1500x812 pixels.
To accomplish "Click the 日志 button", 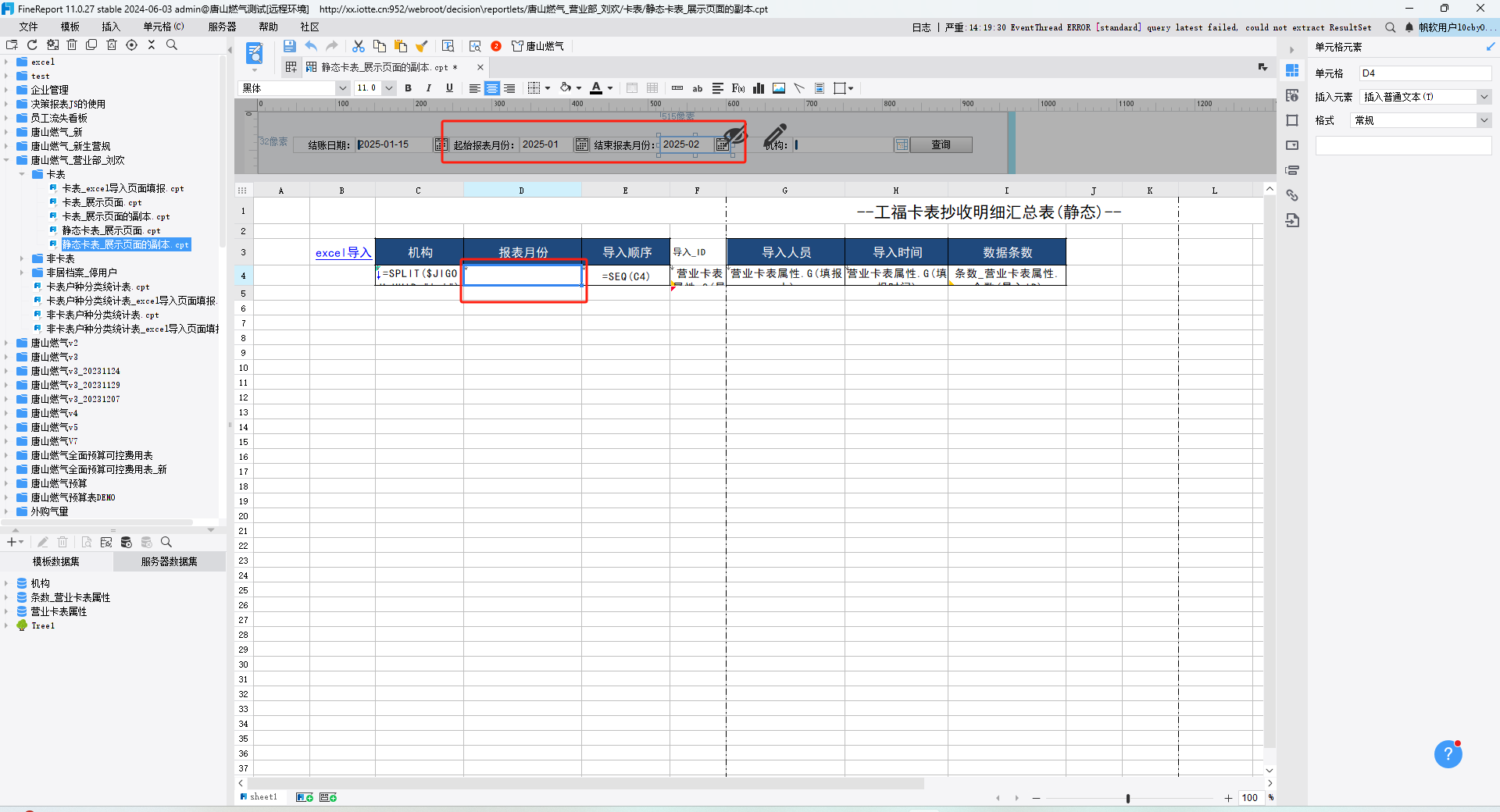I will [x=922, y=27].
